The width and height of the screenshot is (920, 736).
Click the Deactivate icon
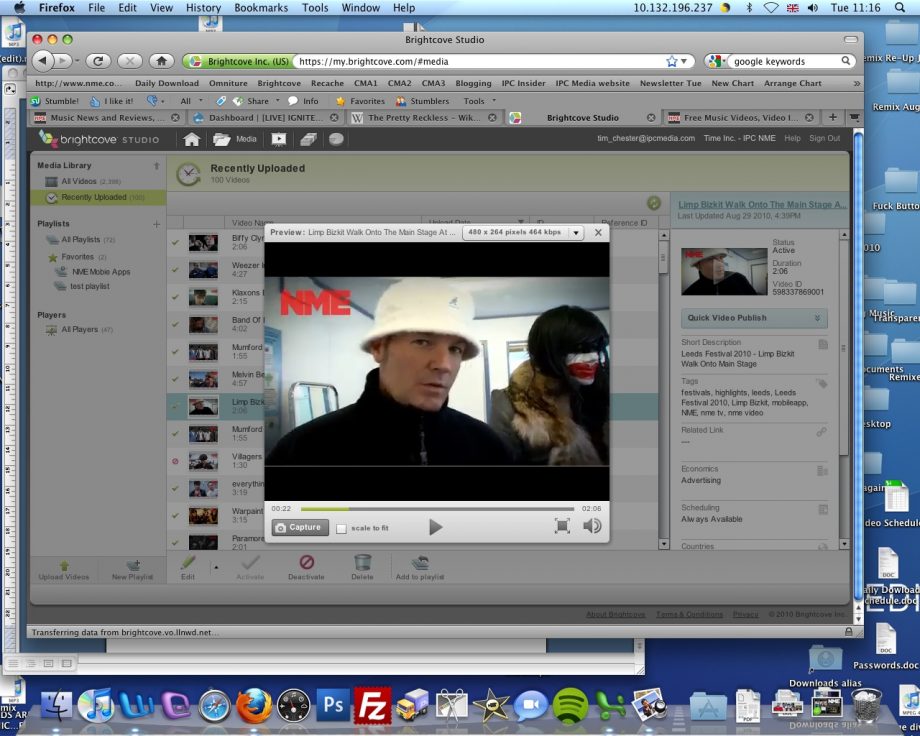(306, 562)
